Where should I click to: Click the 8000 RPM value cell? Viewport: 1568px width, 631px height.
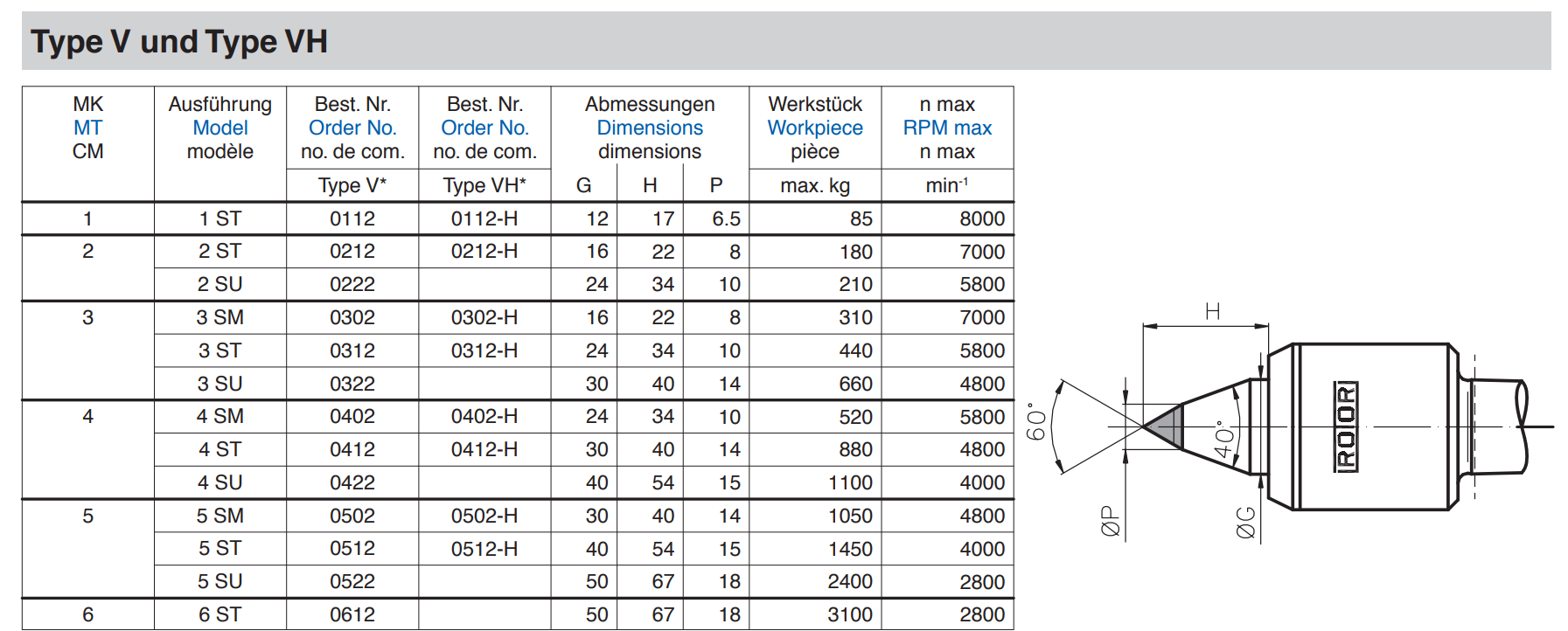(x=981, y=218)
